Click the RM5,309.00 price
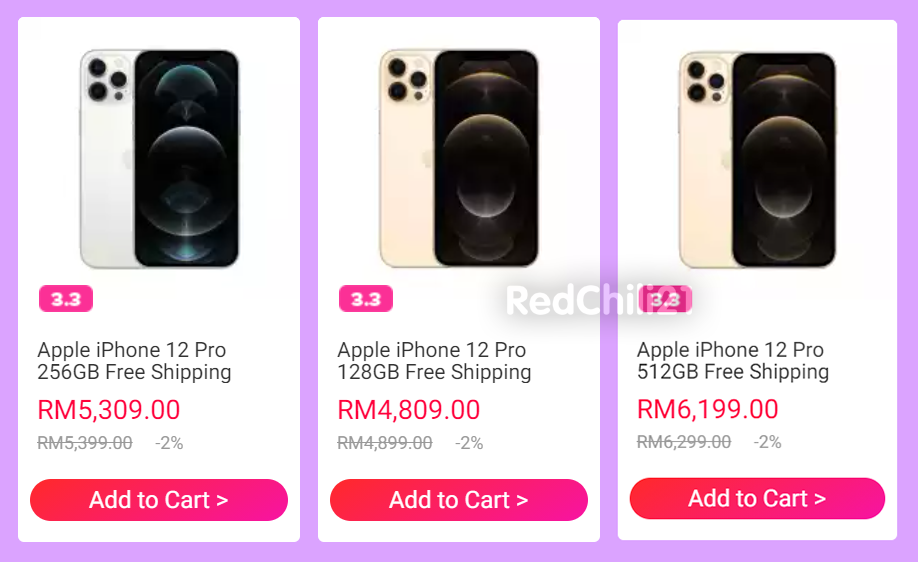Image resolution: width=918 pixels, height=562 pixels. click(x=109, y=410)
